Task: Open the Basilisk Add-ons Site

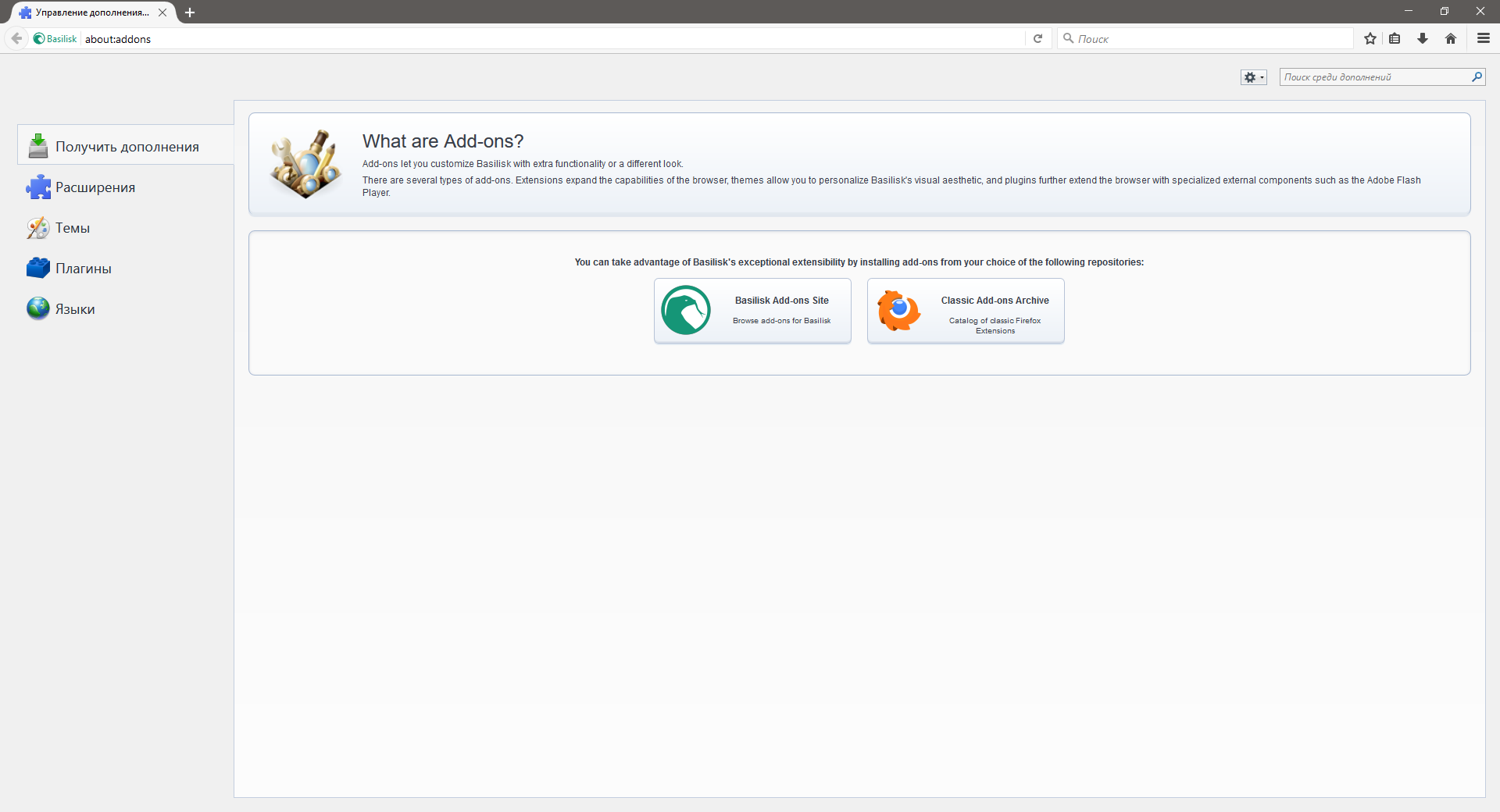Action: 752,311
